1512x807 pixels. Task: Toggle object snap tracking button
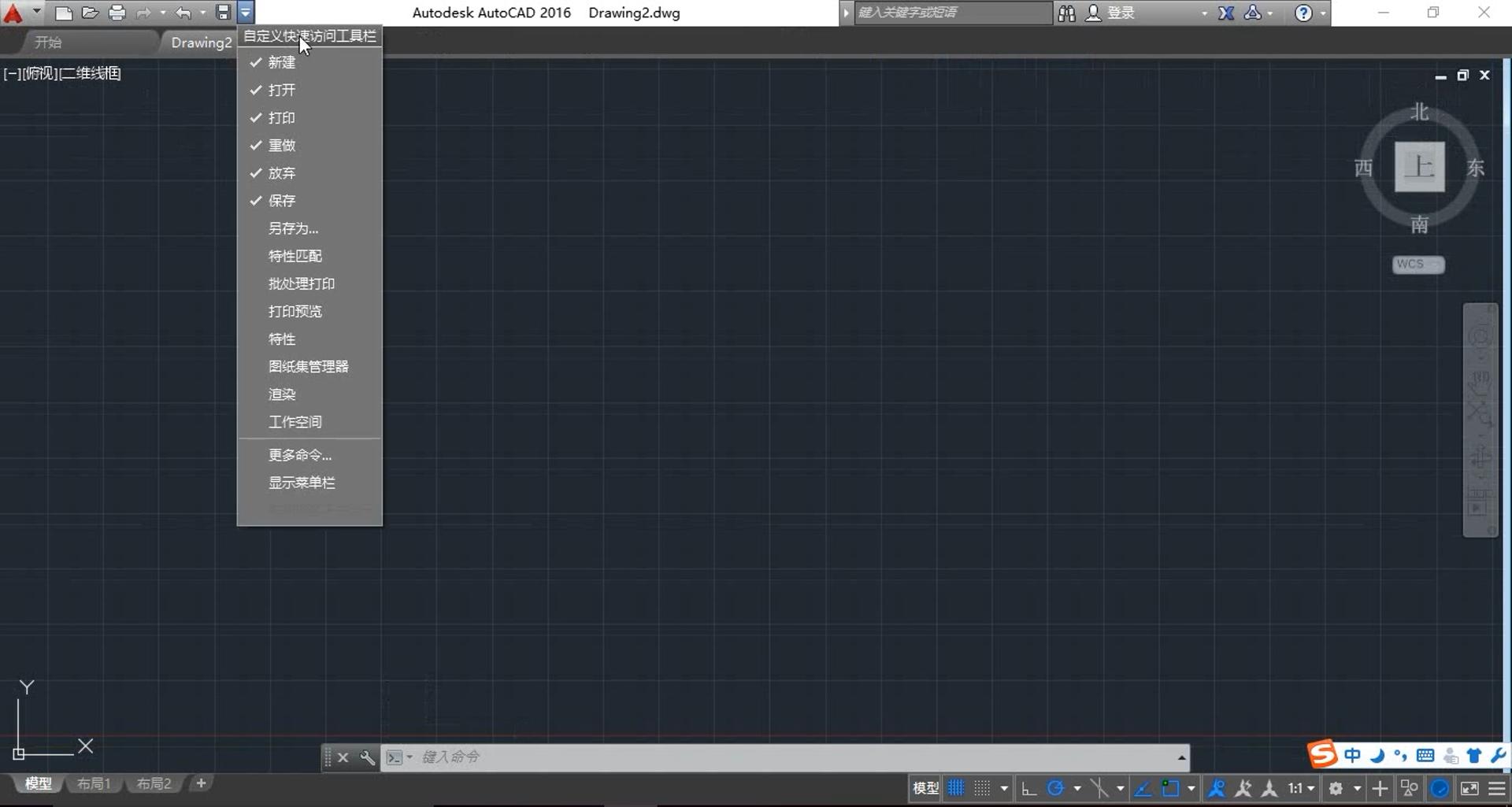pyautogui.click(x=1142, y=788)
